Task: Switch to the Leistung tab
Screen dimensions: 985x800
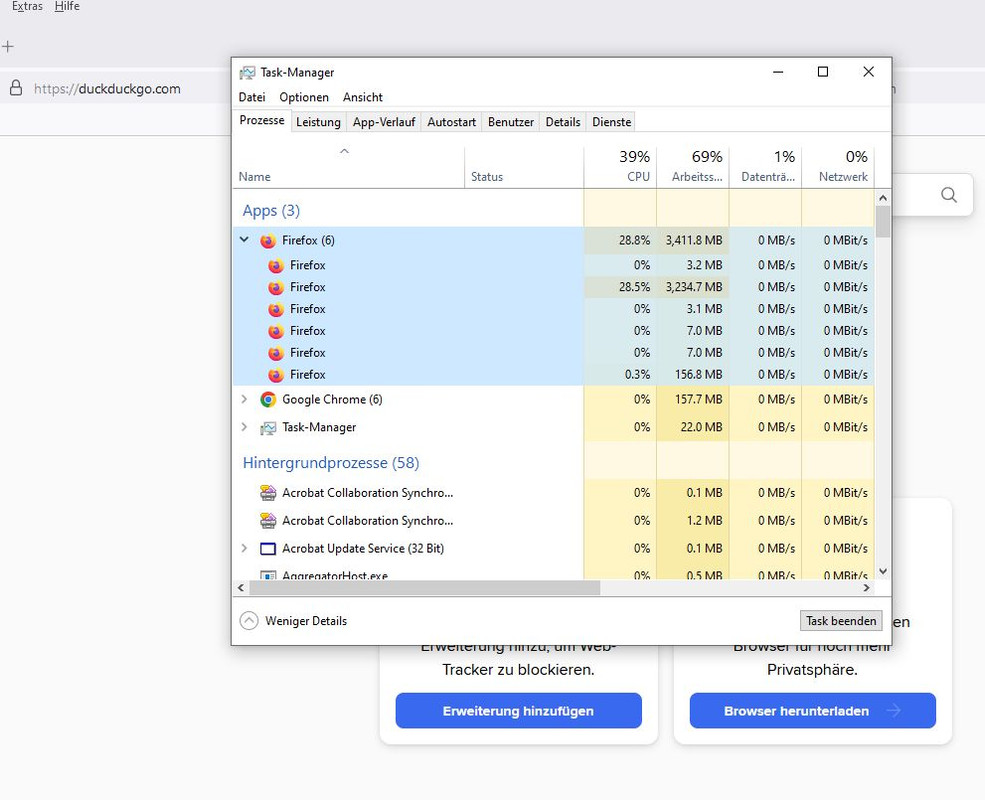Action: coord(318,122)
